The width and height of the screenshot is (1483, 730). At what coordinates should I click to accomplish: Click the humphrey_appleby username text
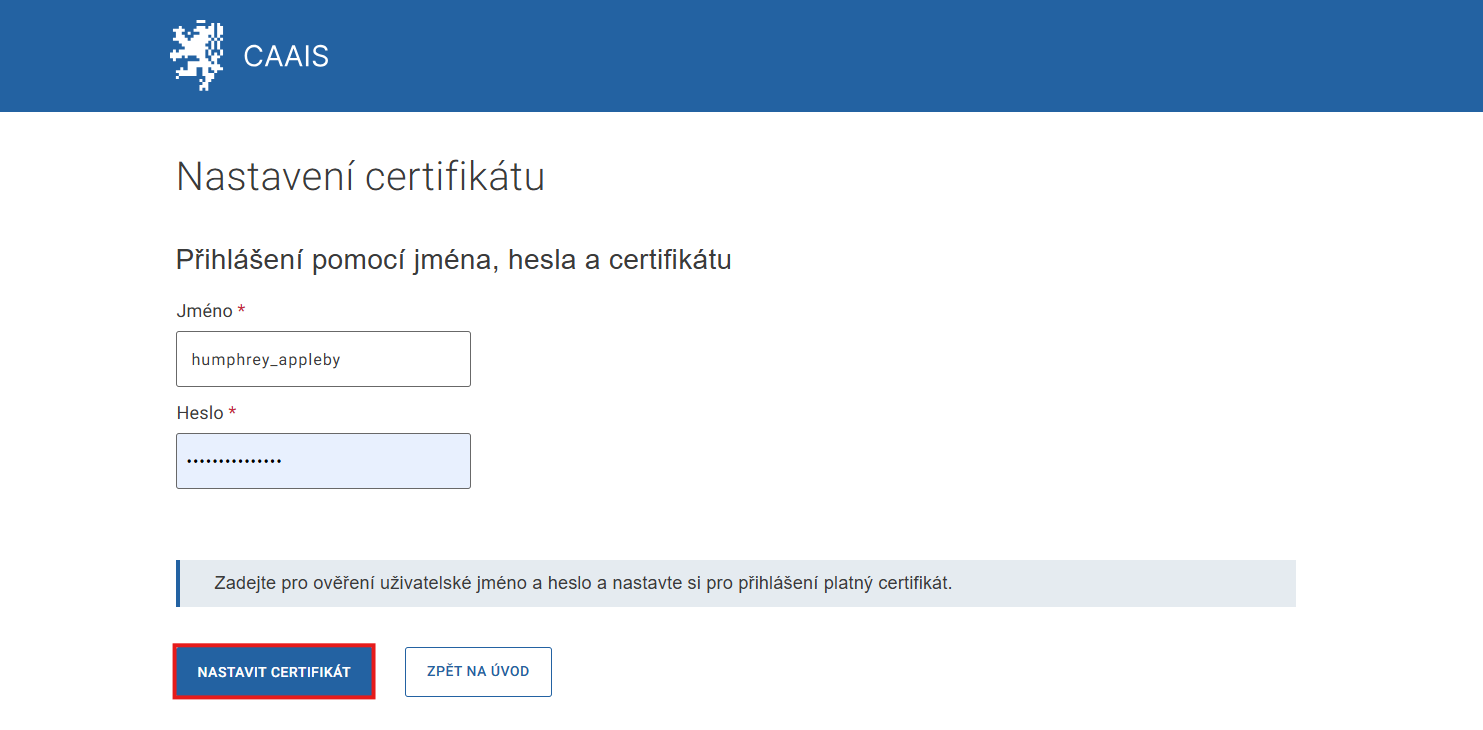point(266,360)
